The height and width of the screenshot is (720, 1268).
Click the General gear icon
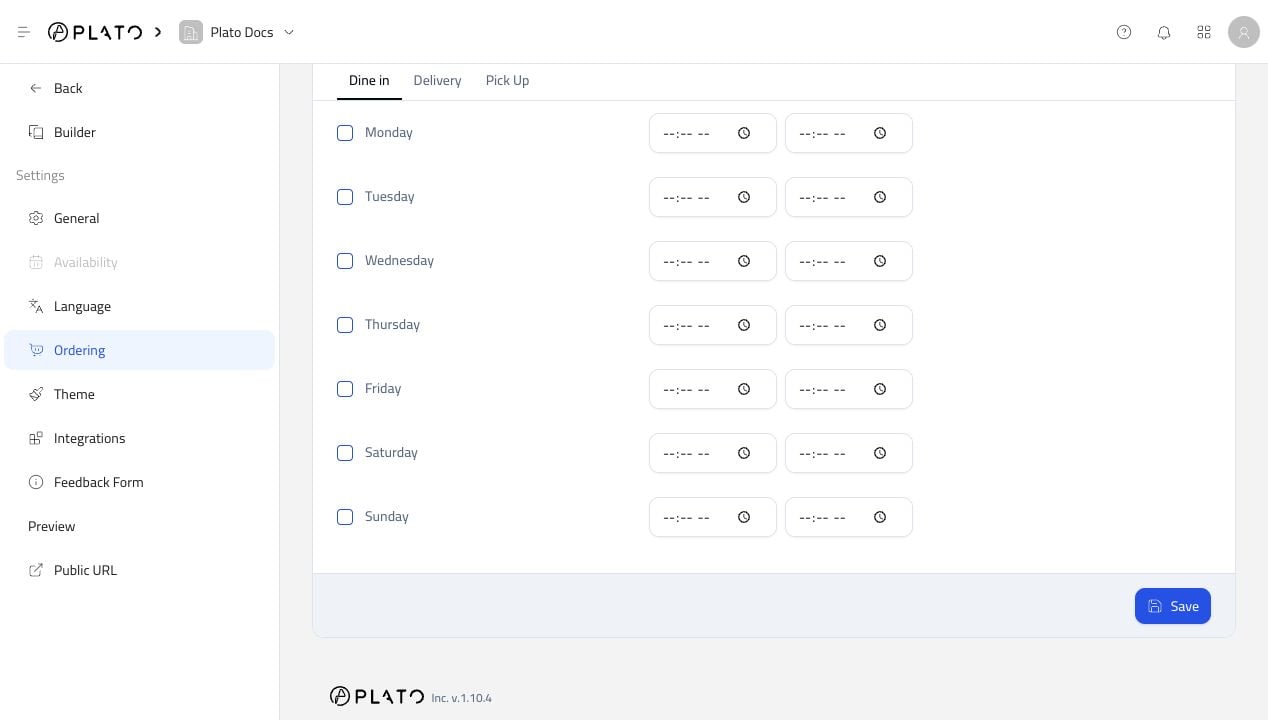click(x=36, y=218)
